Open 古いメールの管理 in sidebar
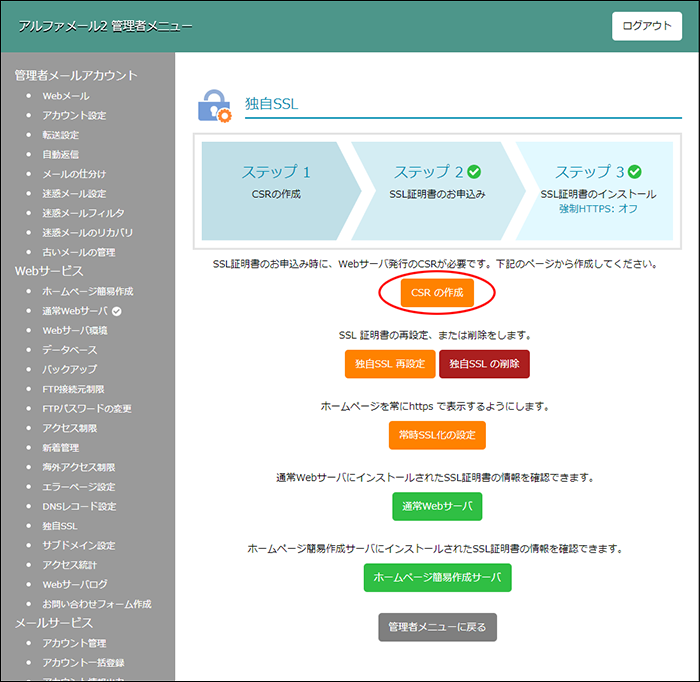 tap(79, 252)
